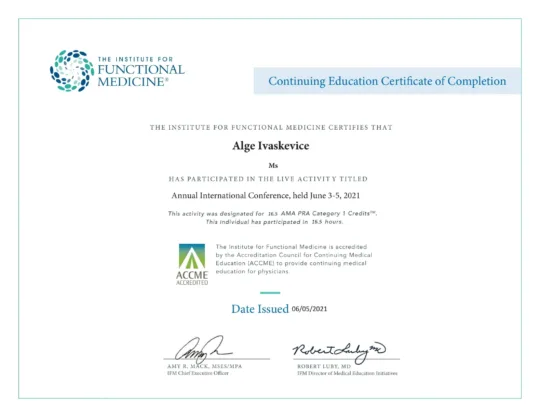Click the Institute for Functional Medicine circular logo
Screen dimensions: 540x417
coord(72,71)
